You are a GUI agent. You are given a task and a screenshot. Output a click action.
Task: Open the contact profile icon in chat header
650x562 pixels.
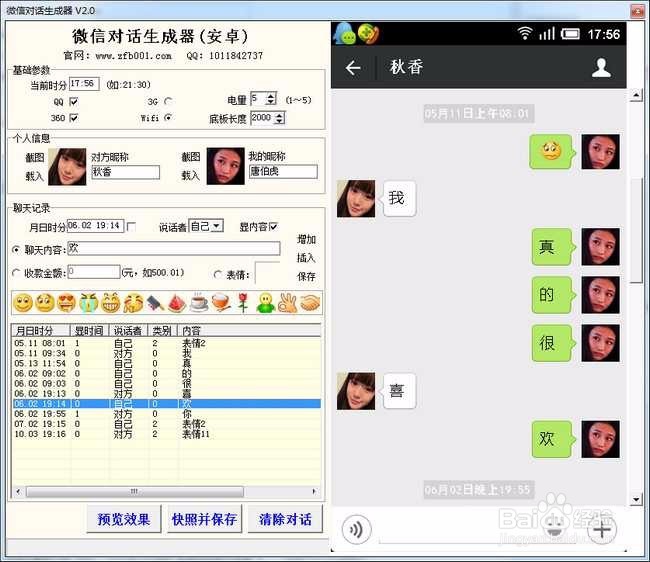[x=601, y=68]
